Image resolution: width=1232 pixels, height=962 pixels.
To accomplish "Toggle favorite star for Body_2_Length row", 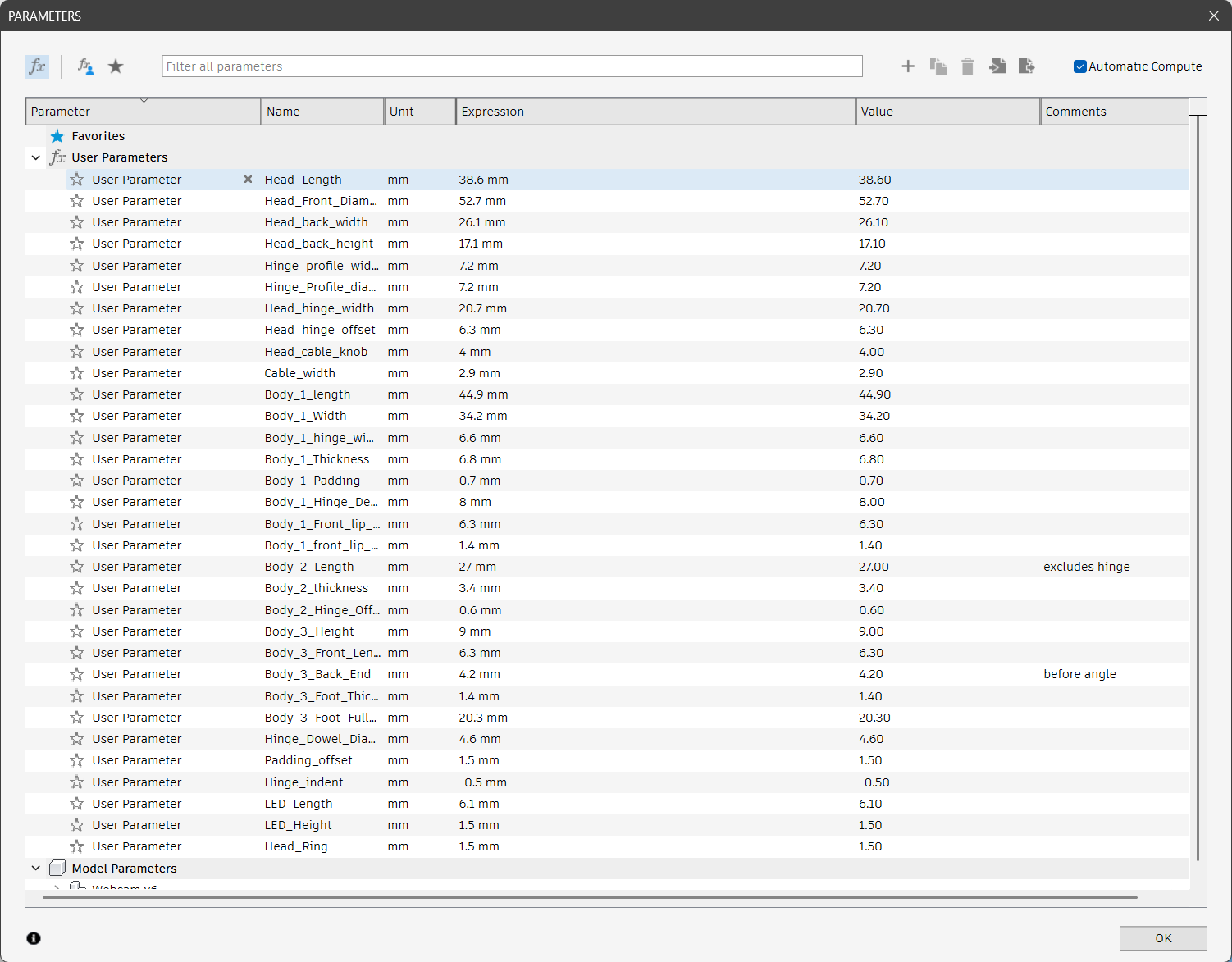I will pyautogui.click(x=76, y=567).
